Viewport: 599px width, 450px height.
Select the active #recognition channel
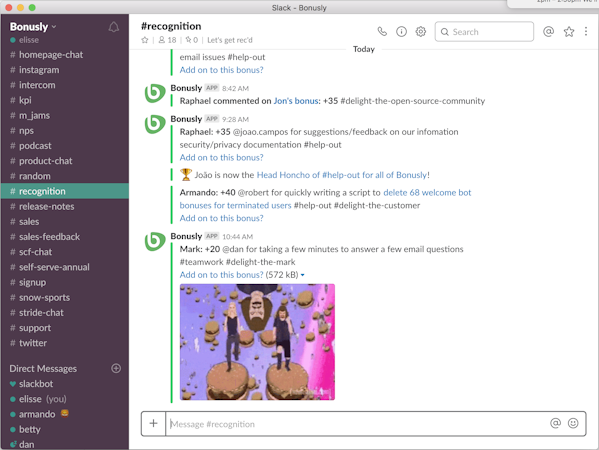(65, 191)
